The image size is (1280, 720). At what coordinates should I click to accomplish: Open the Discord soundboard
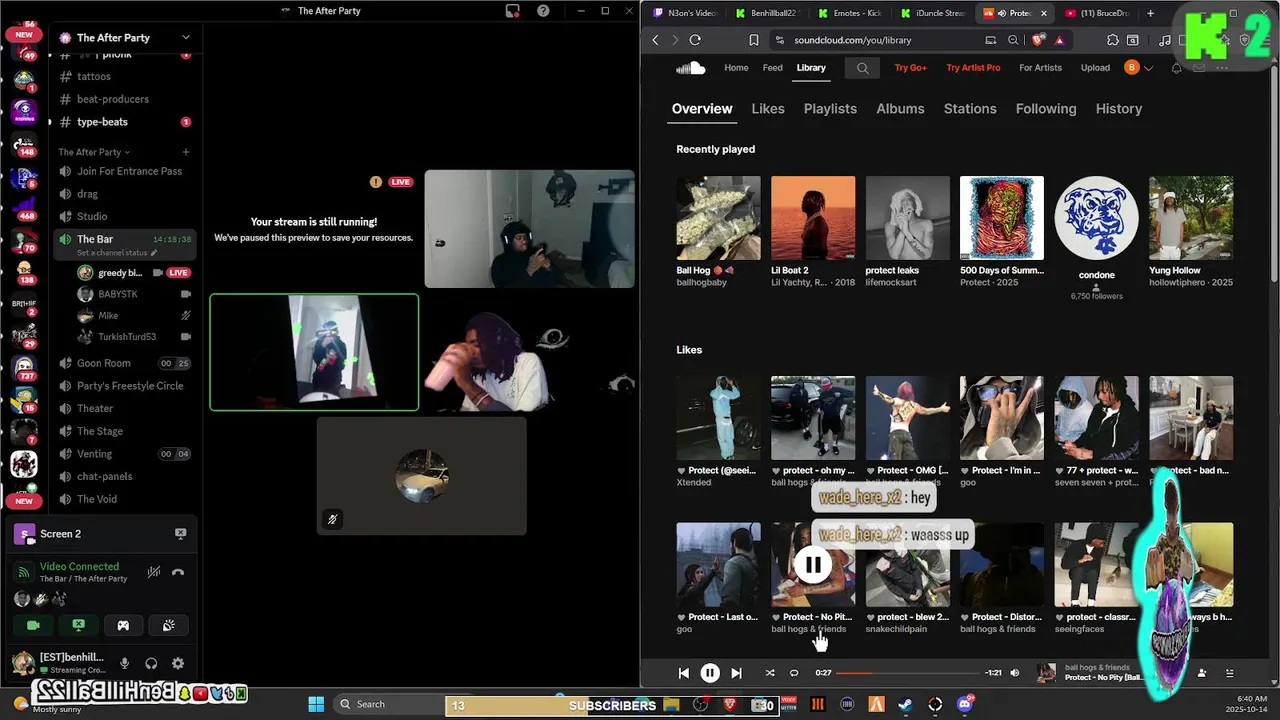tap(168, 625)
